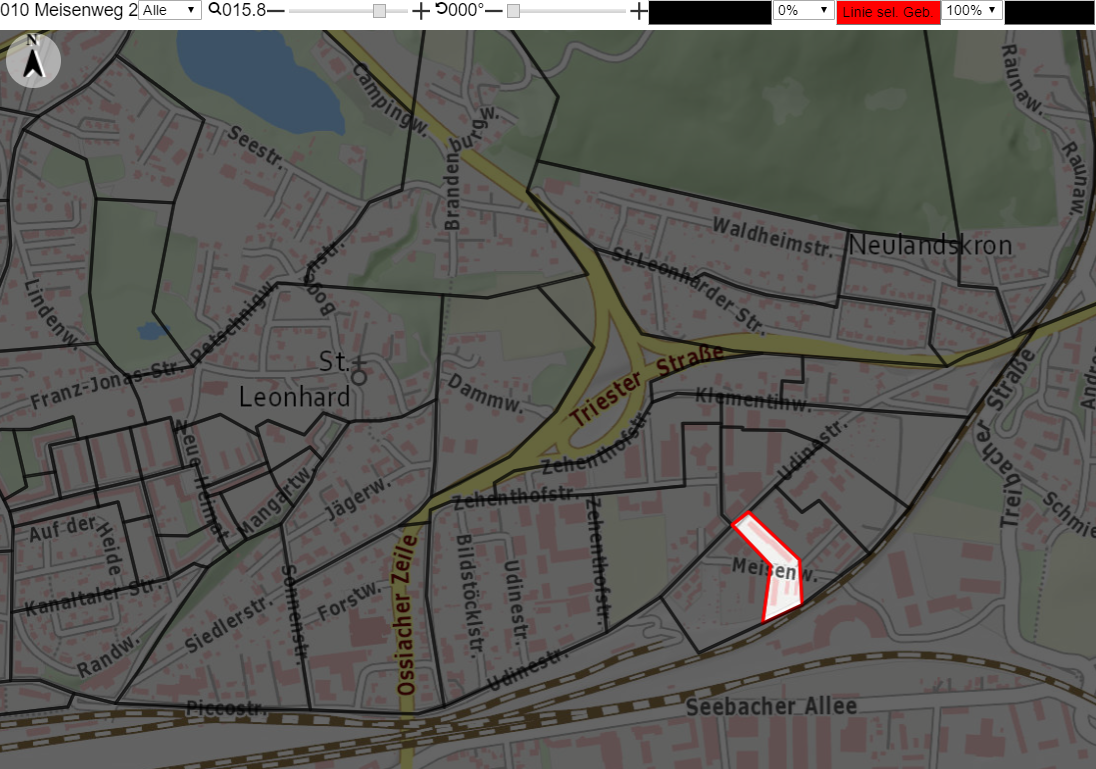
Task: Click the black box right of 100% dropdown
Action: [x=1049, y=13]
